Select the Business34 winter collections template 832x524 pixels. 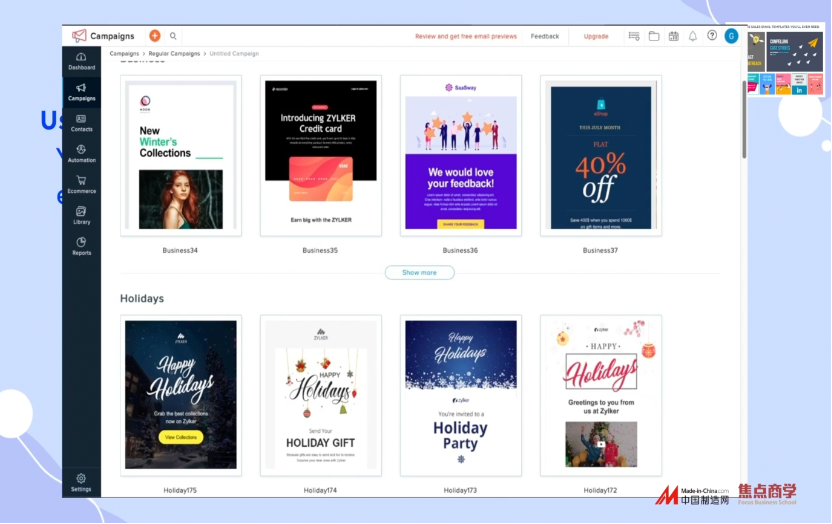pyautogui.click(x=181, y=155)
